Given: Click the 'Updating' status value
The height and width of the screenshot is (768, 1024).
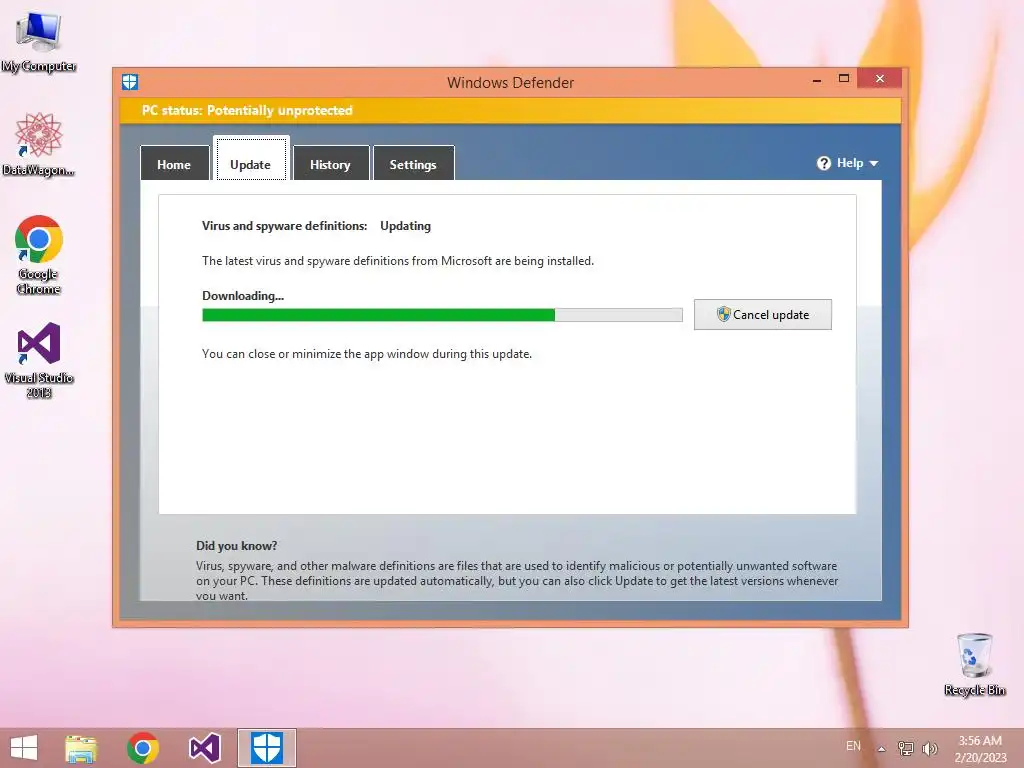Looking at the screenshot, I should coord(406,226).
